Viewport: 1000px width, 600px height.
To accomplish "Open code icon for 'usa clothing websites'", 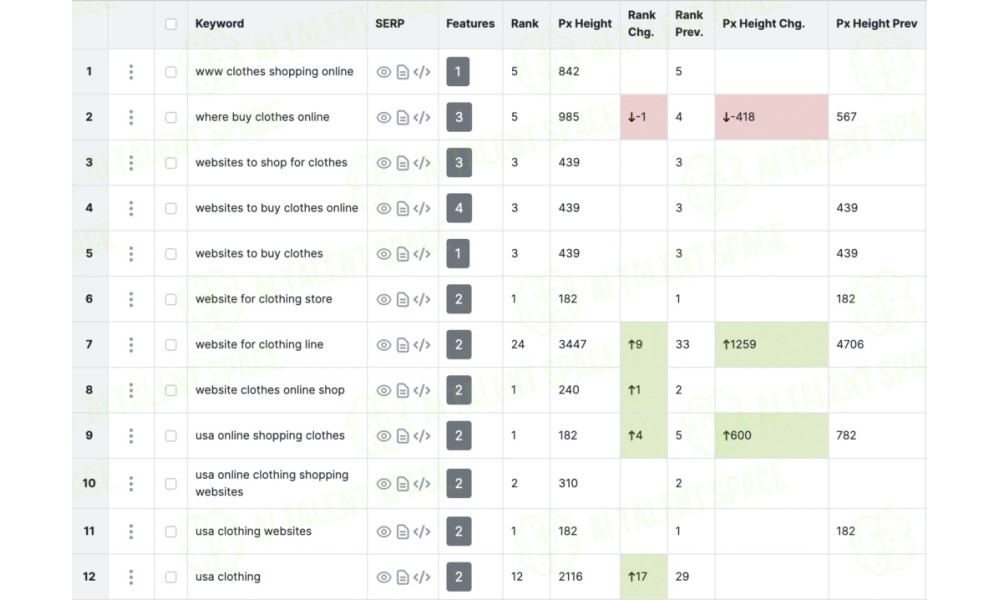I will click(x=422, y=532).
